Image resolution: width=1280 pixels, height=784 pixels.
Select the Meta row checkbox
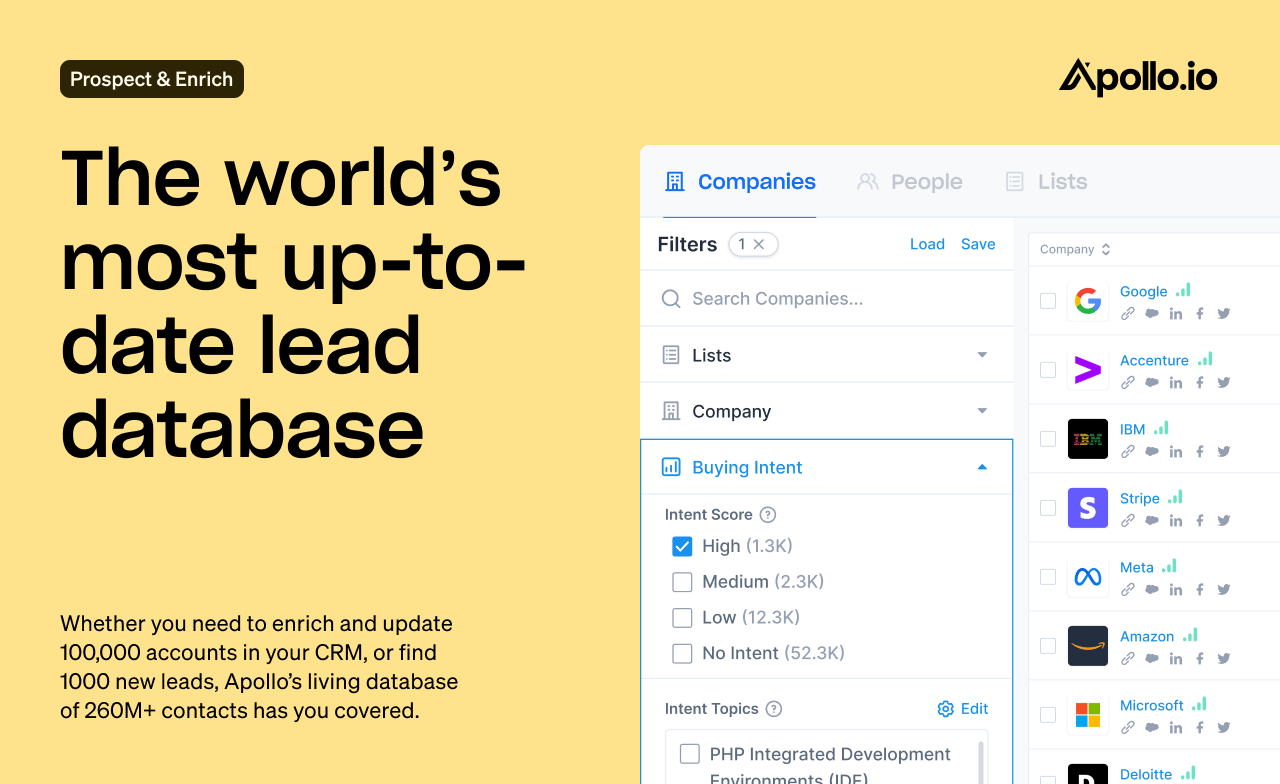(1048, 577)
